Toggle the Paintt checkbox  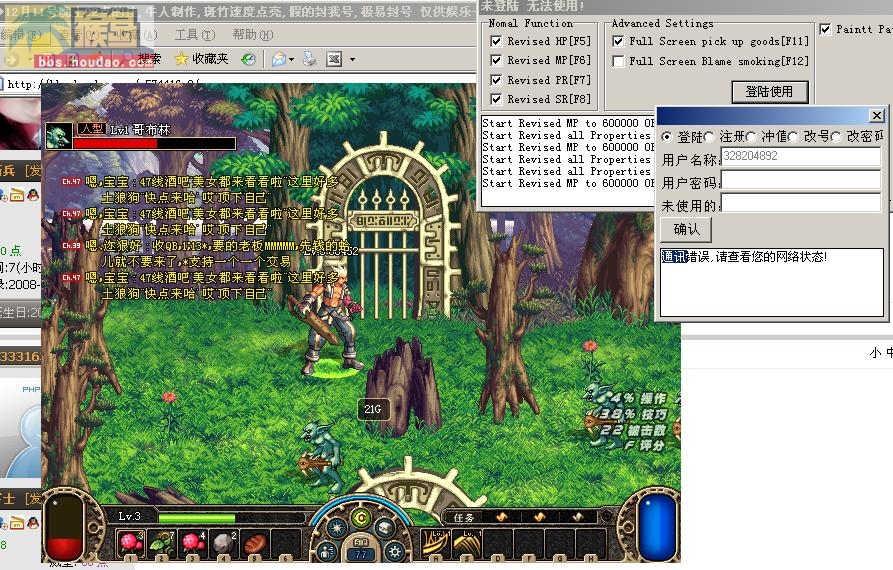coord(825,28)
